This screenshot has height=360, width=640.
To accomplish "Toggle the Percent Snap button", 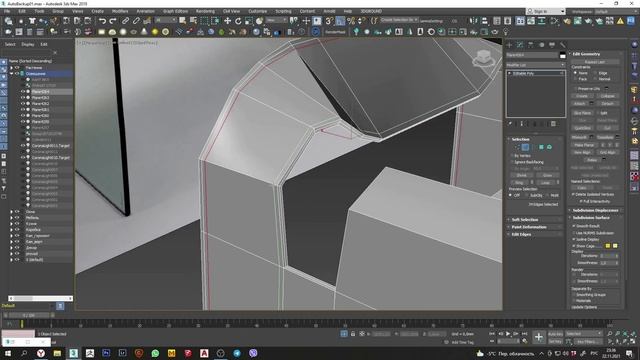I will (x=351, y=20).
